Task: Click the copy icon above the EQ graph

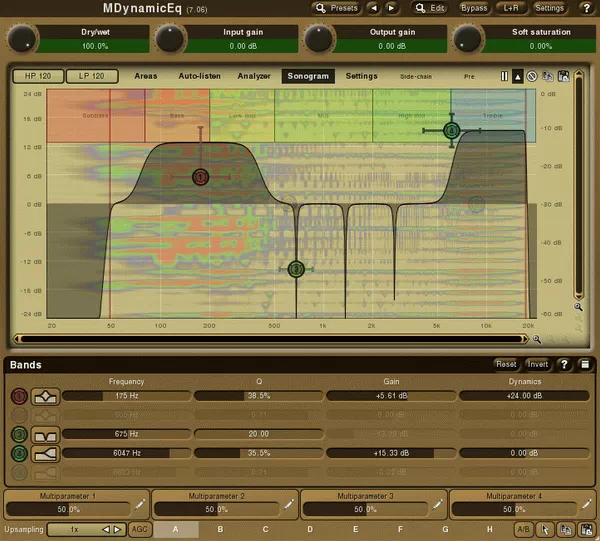Action: coord(548,76)
